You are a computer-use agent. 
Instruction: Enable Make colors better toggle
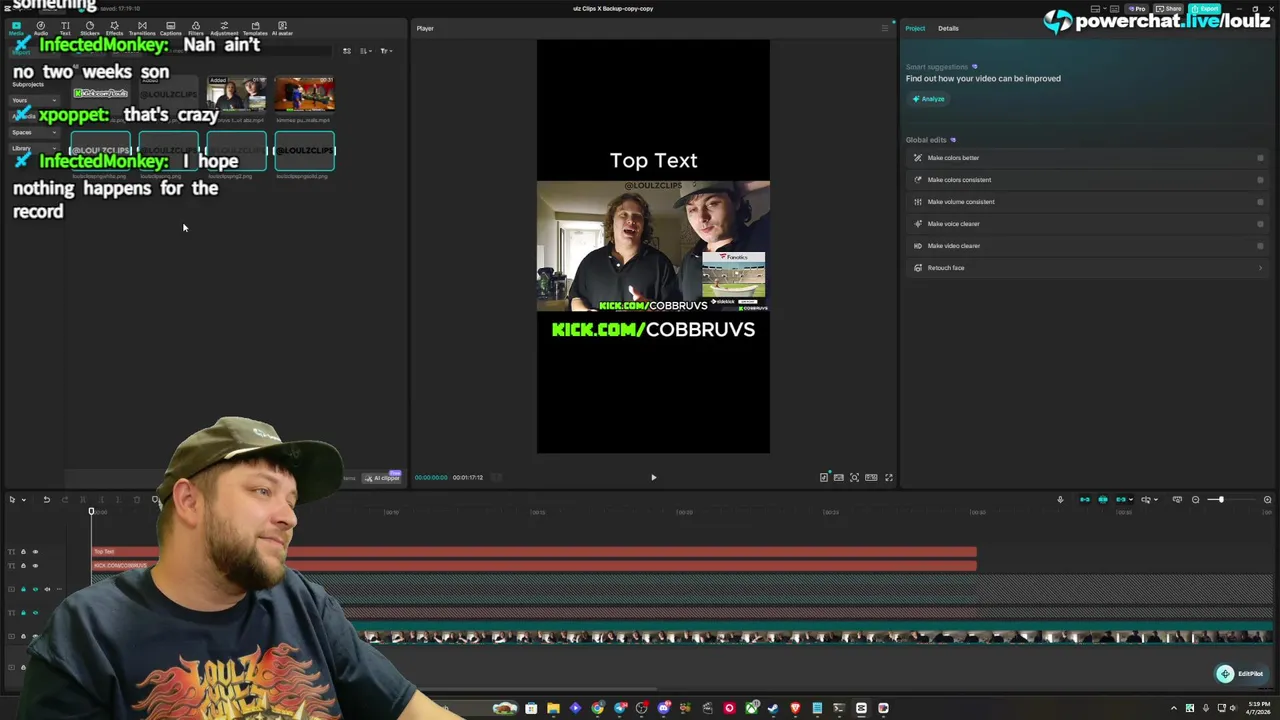pyautogui.click(x=1260, y=158)
